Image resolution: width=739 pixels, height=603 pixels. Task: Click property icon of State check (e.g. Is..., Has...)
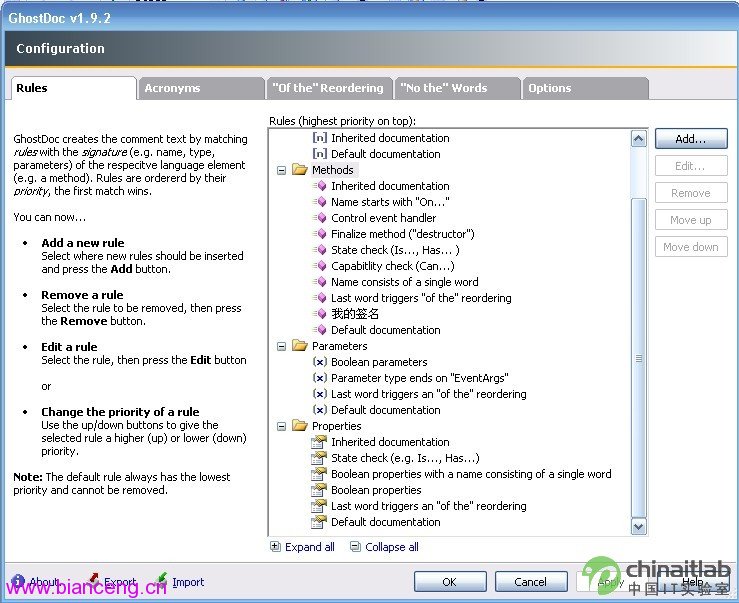click(319, 457)
